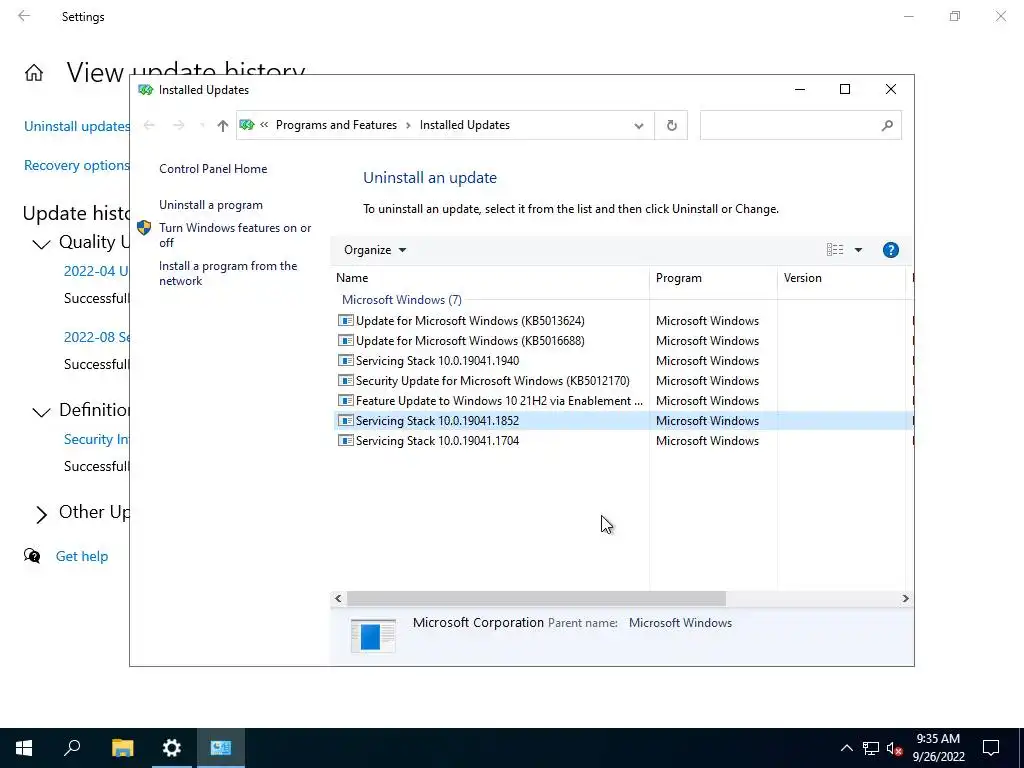This screenshot has height=768, width=1024.
Task: Show hidden system tray icons
Action: [x=846, y=748]
